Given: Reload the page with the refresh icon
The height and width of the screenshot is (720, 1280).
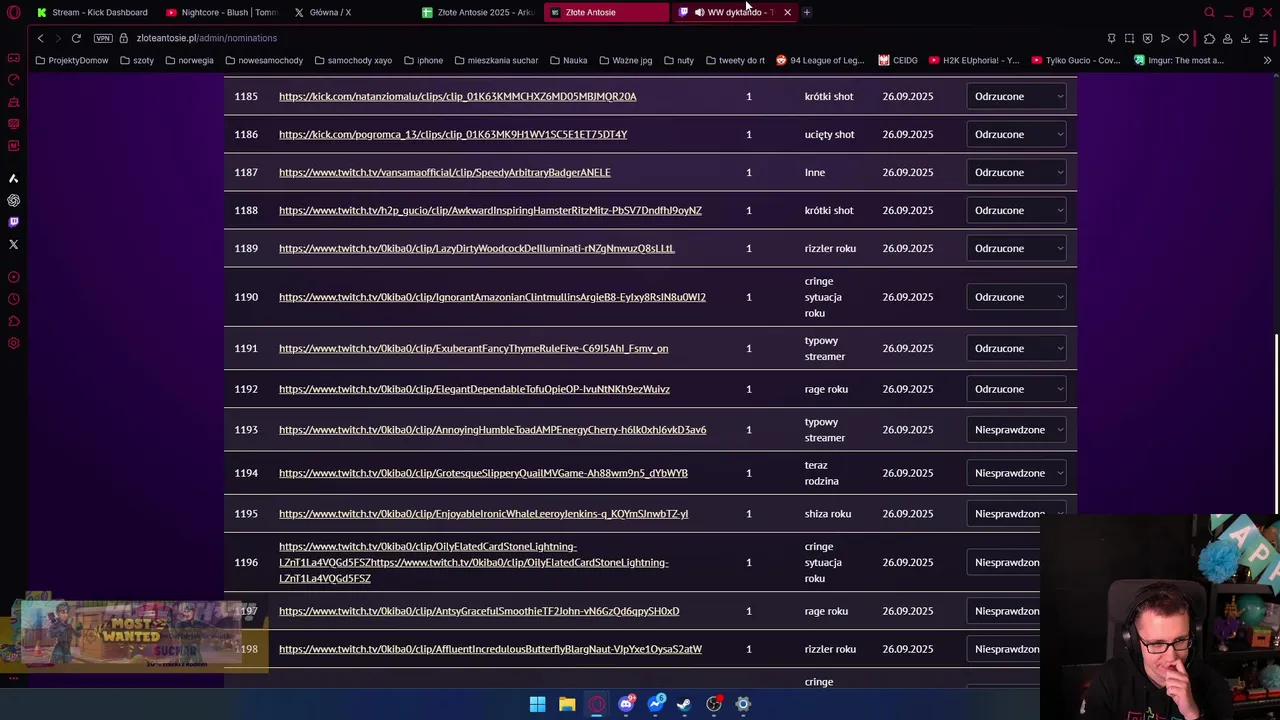Looking at the screenshot, I should (x=76, y=38).
